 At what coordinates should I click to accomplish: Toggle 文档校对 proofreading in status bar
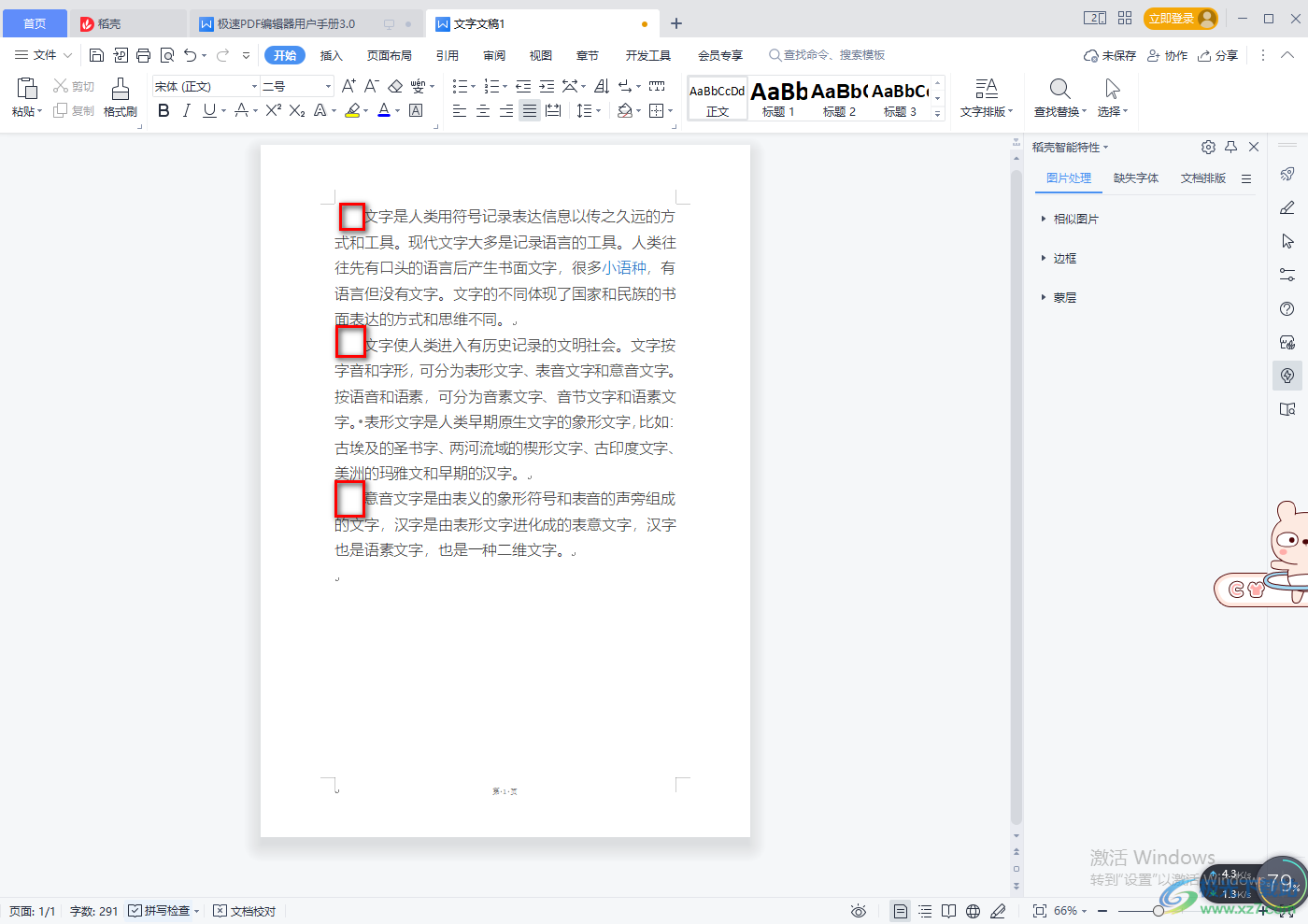click(x=245, y=911)
